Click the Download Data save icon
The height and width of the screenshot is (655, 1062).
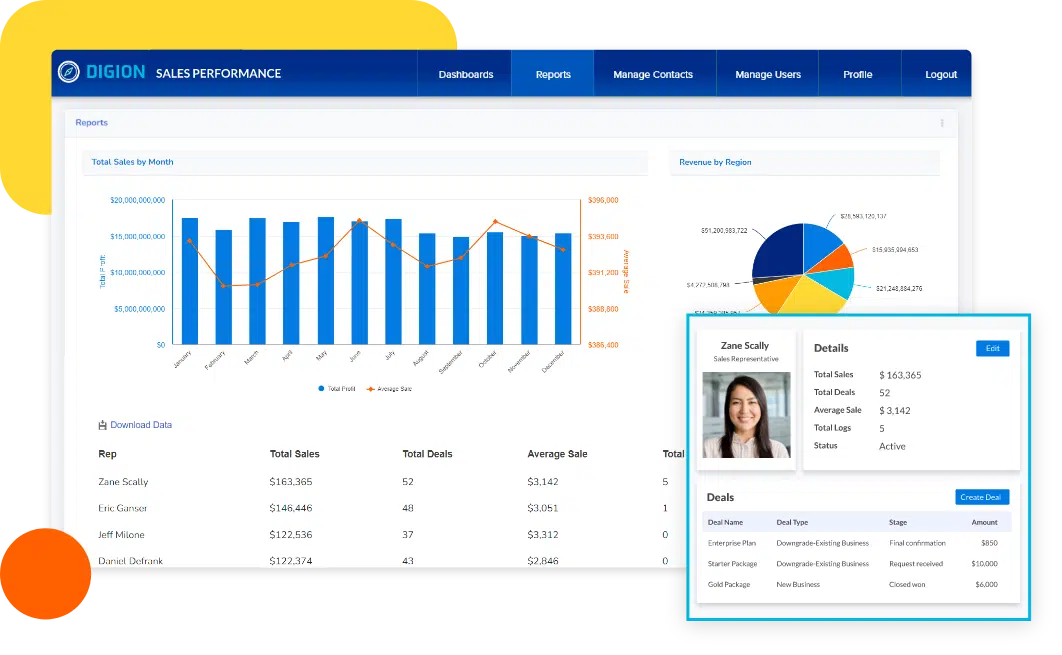coord(102,425)
